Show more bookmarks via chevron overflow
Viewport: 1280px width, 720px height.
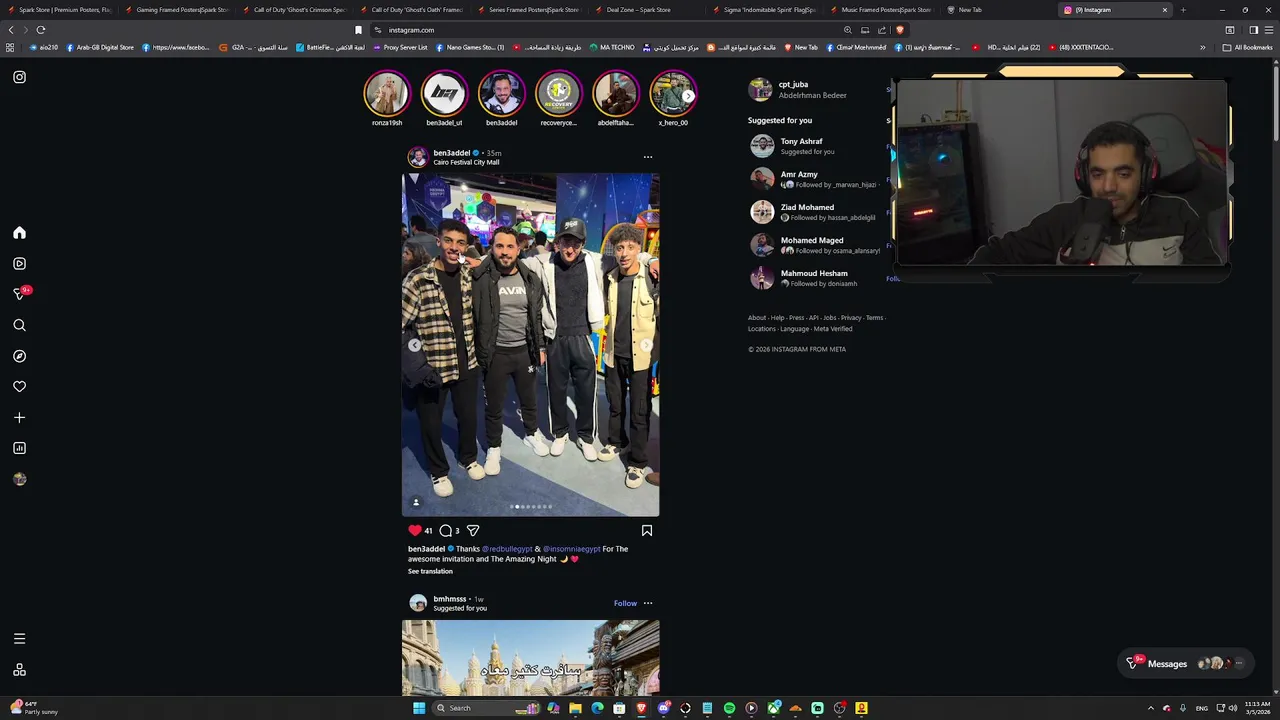(1203, 47)
